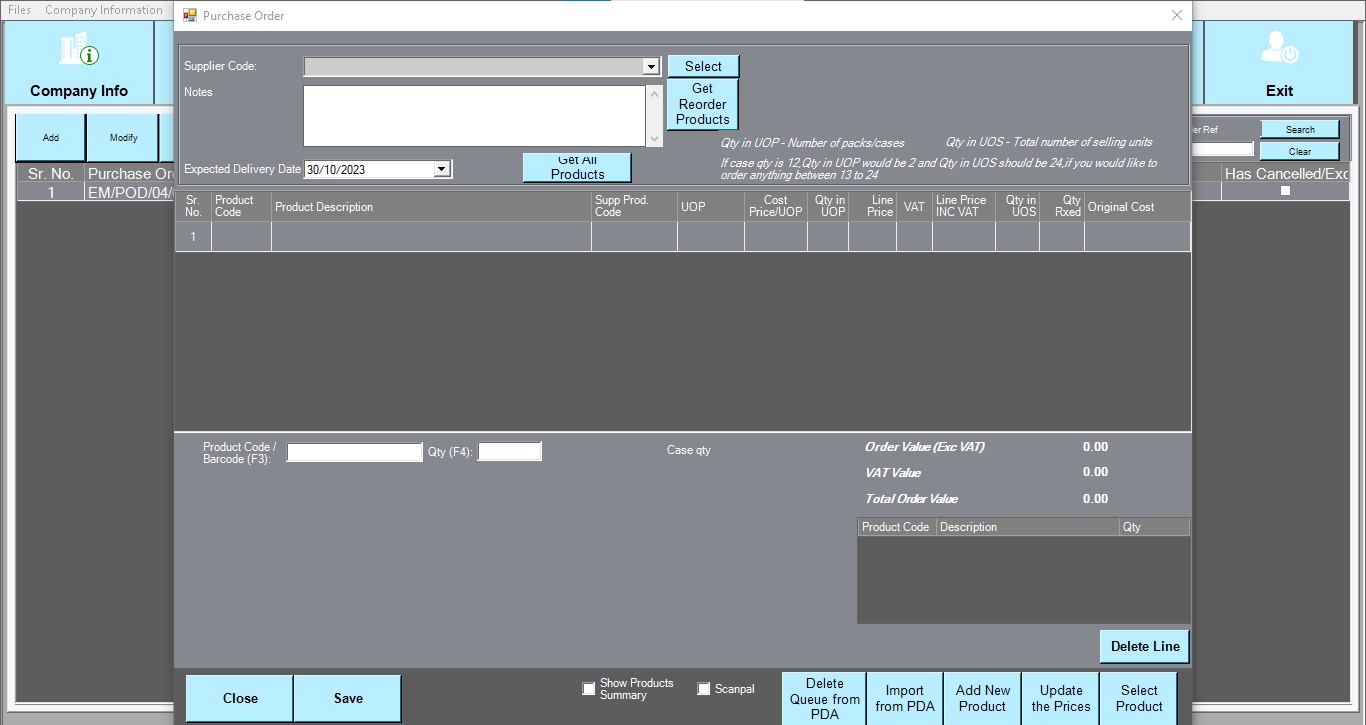Viewport: 1366px width, 725px height.
Task: Close the Purchase Order dialog with X
Action: click(x=1177, y=15)
